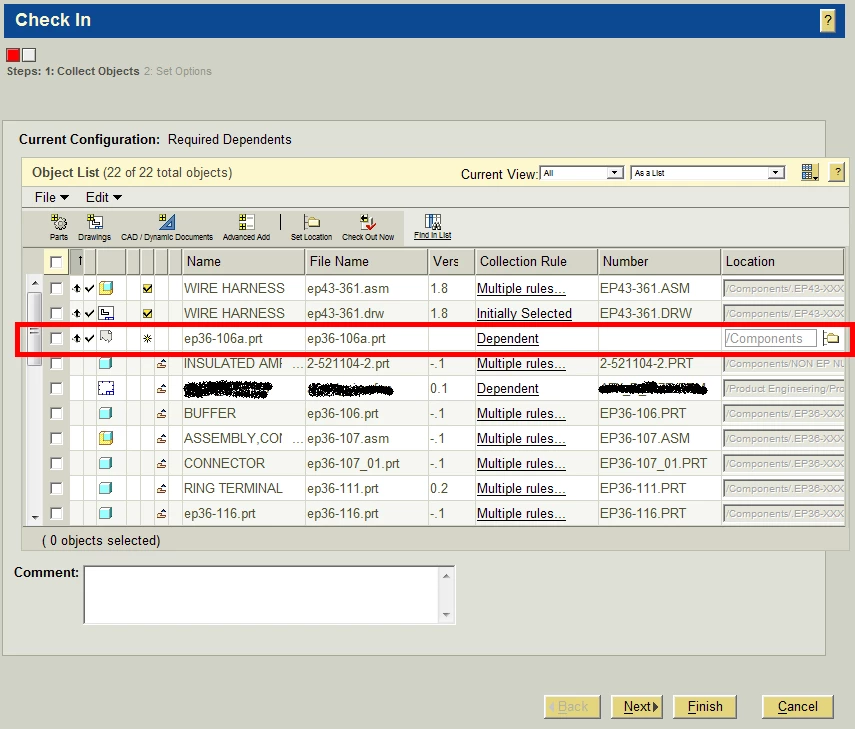This screenshot has width=855, height=729.
Task: Open help from the Check In title bar
Action: pos(828,21)
